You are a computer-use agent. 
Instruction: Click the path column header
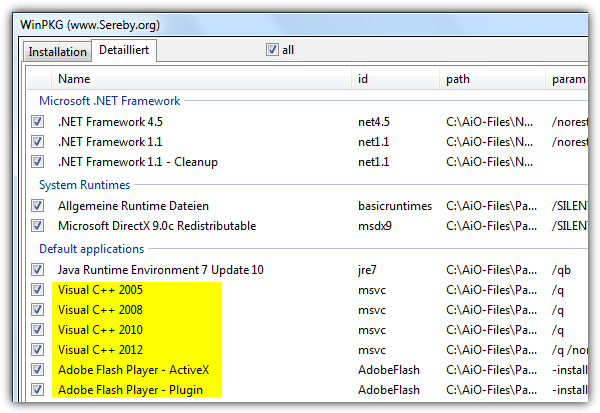(x=490, y=78)
